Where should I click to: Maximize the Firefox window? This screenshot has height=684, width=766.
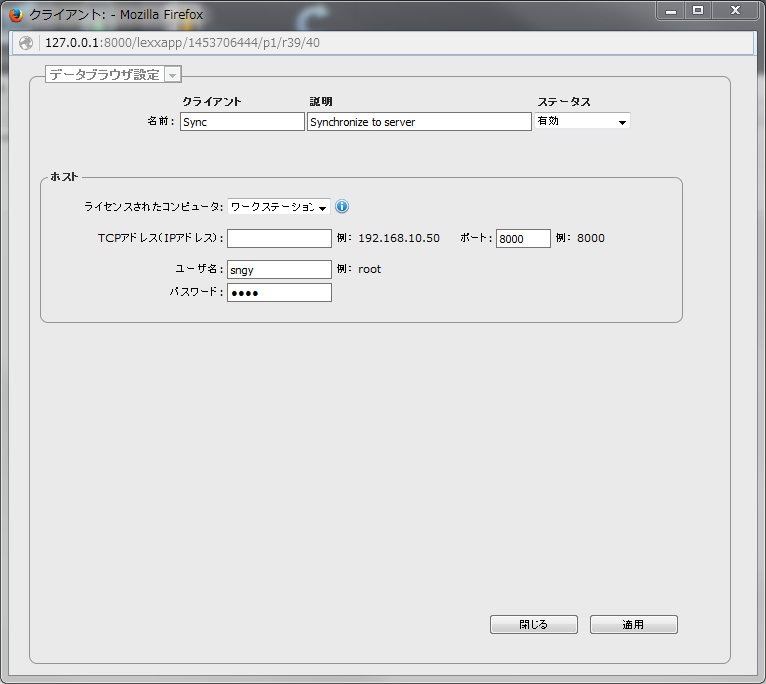698,10
